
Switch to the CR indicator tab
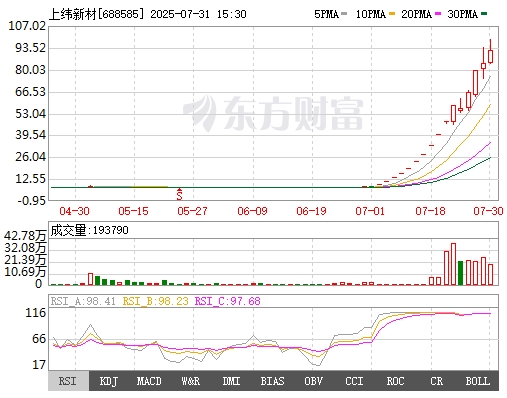tap(437, 381)
